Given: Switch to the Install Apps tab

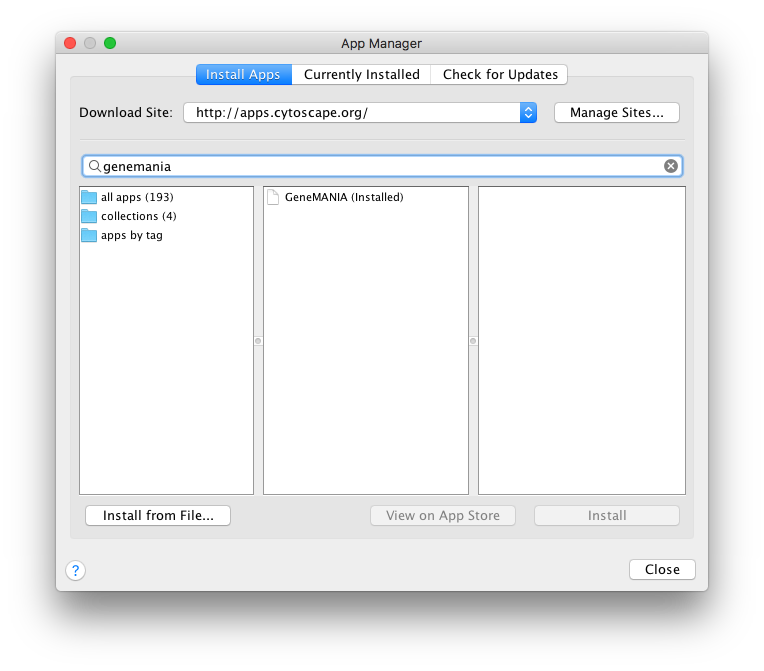Looking at the screenshot, I should click(x=244, y=75).
